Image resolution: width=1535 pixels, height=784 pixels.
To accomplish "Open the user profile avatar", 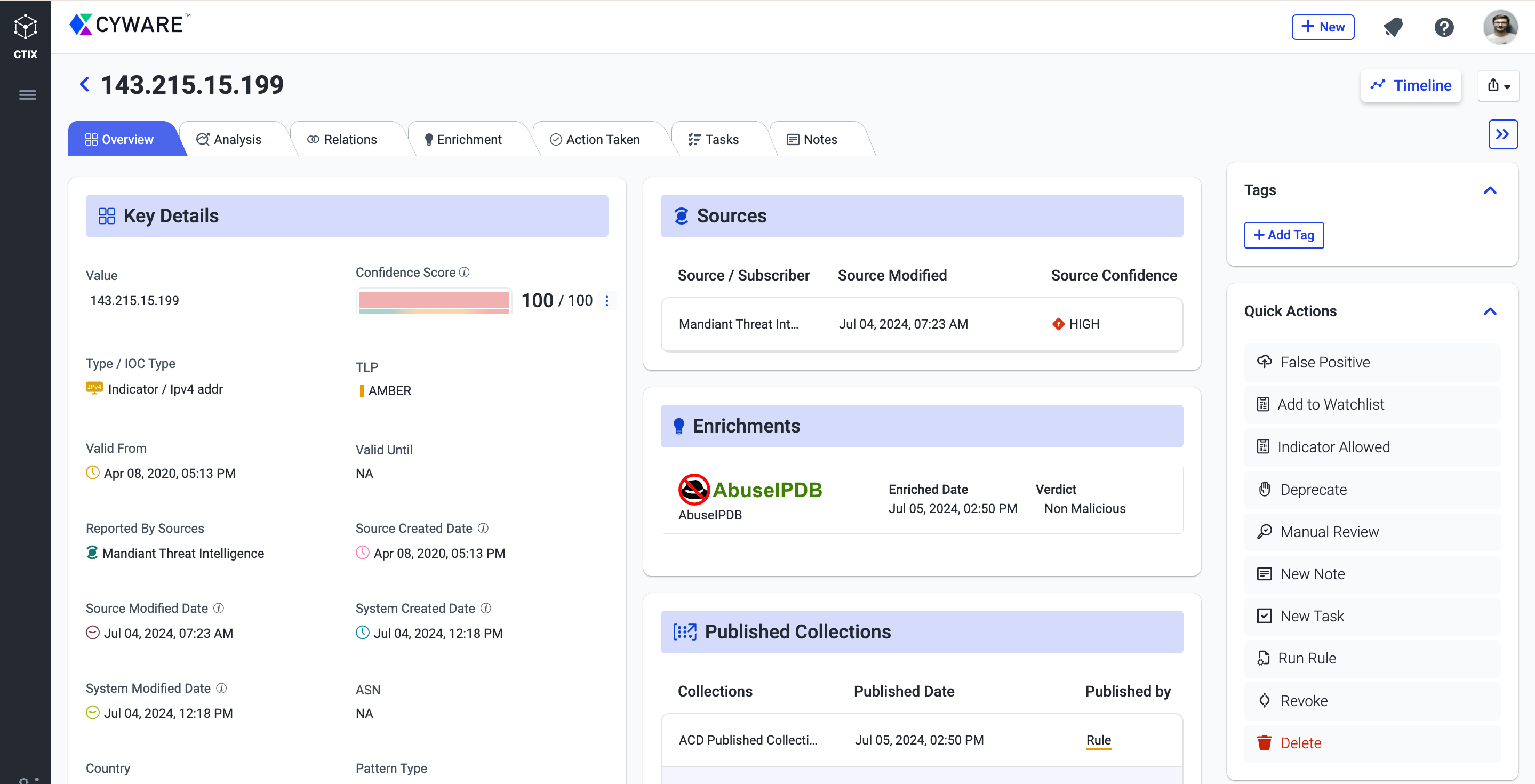I will 1500,27.
